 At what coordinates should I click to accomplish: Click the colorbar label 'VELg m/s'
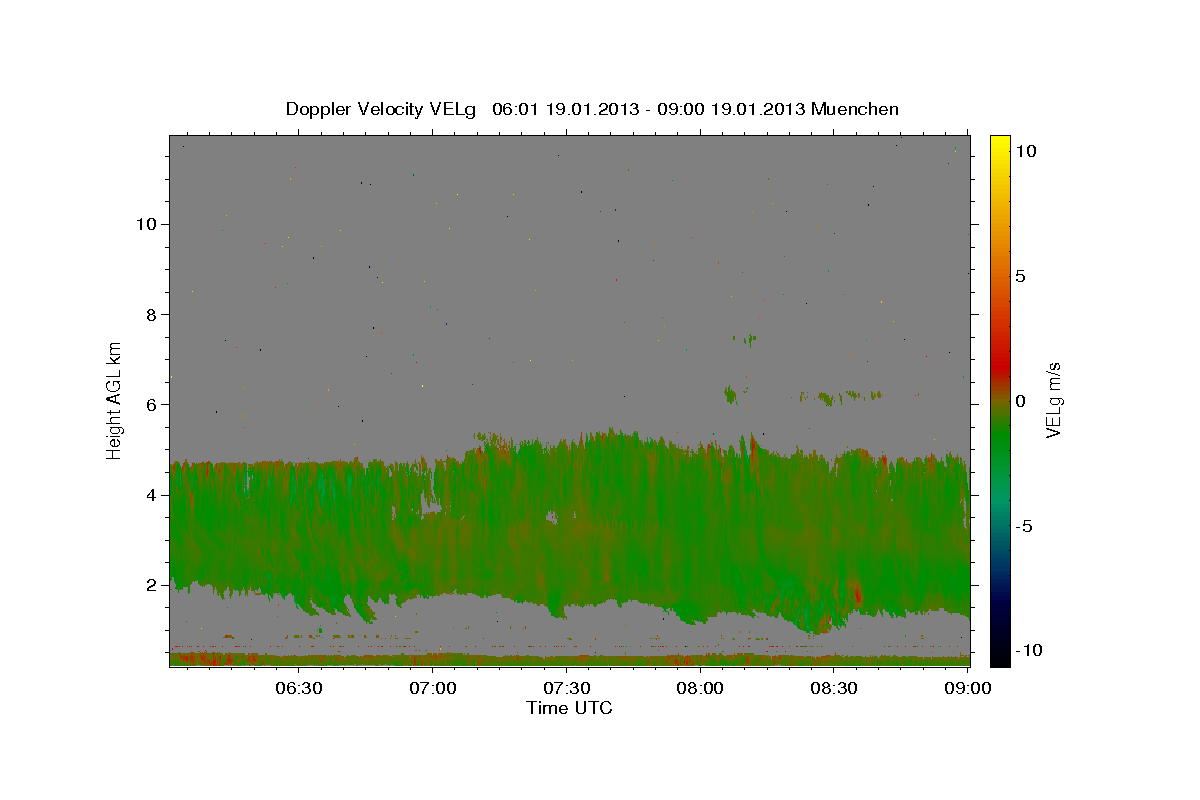click(x=1054, y=401)
